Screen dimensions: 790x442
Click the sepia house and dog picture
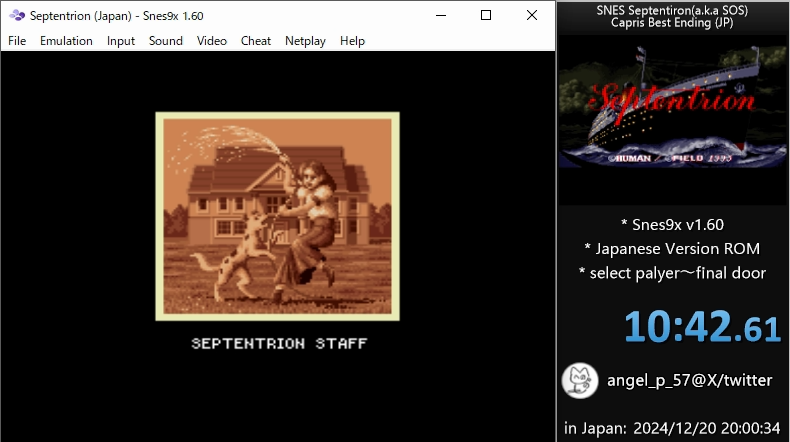(277, 216)
